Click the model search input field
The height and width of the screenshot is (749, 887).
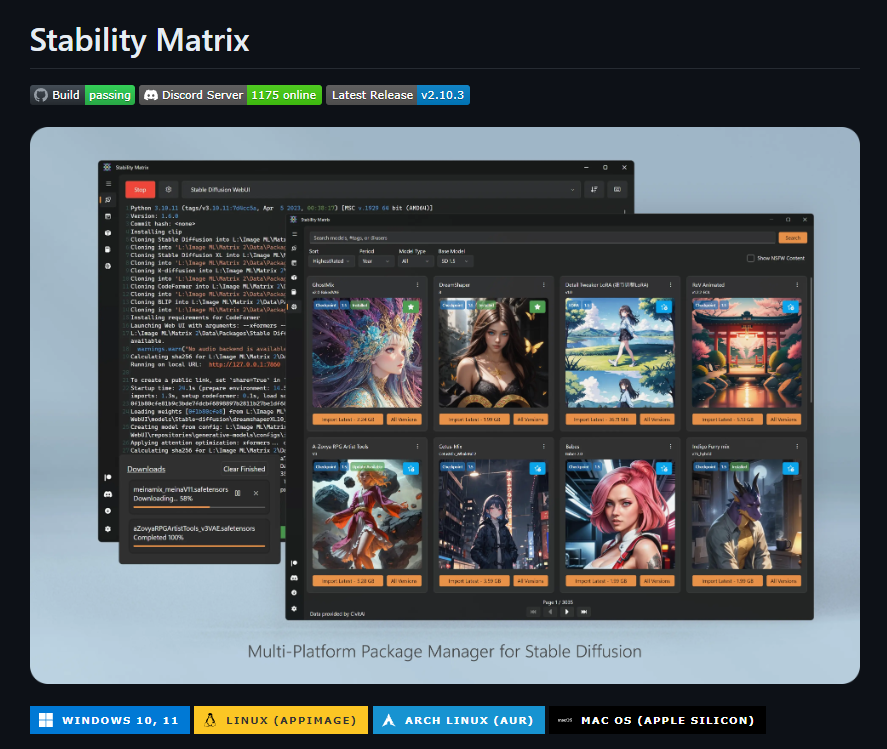click(542, 238)
